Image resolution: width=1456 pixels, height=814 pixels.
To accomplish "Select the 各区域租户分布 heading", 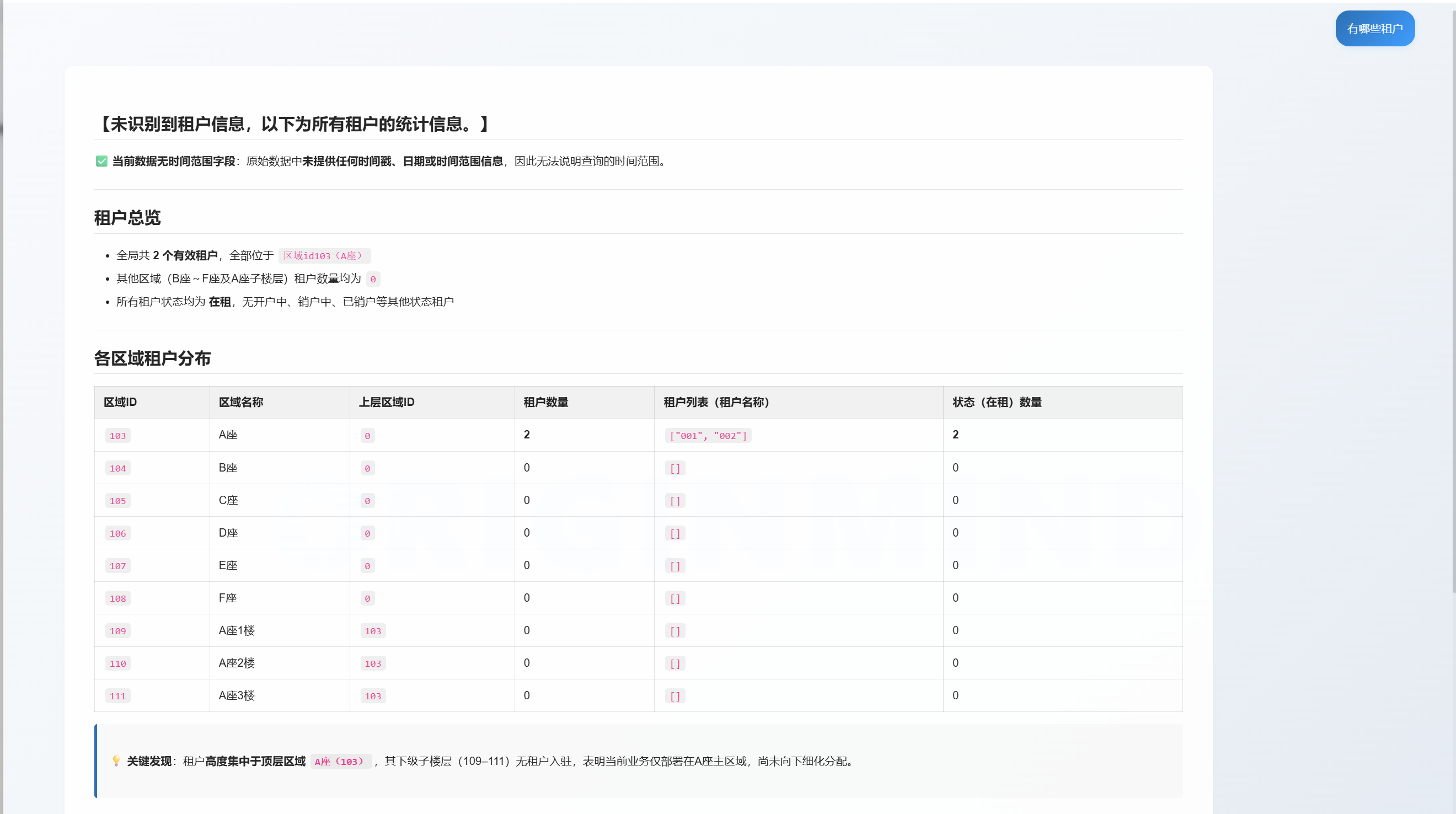I will (152, 358).
